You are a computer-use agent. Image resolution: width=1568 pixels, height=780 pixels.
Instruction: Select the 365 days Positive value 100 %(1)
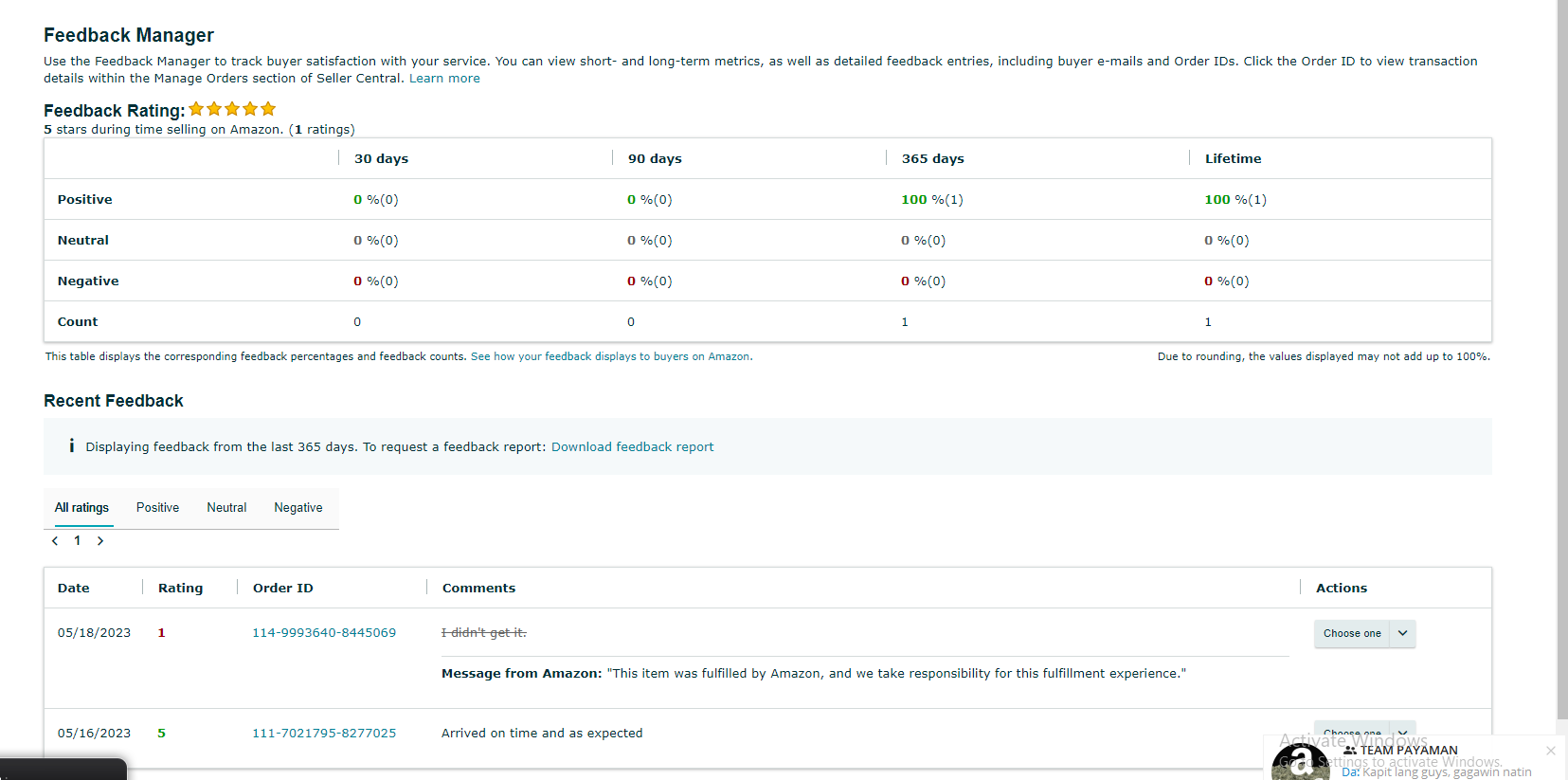click(932, 199)
